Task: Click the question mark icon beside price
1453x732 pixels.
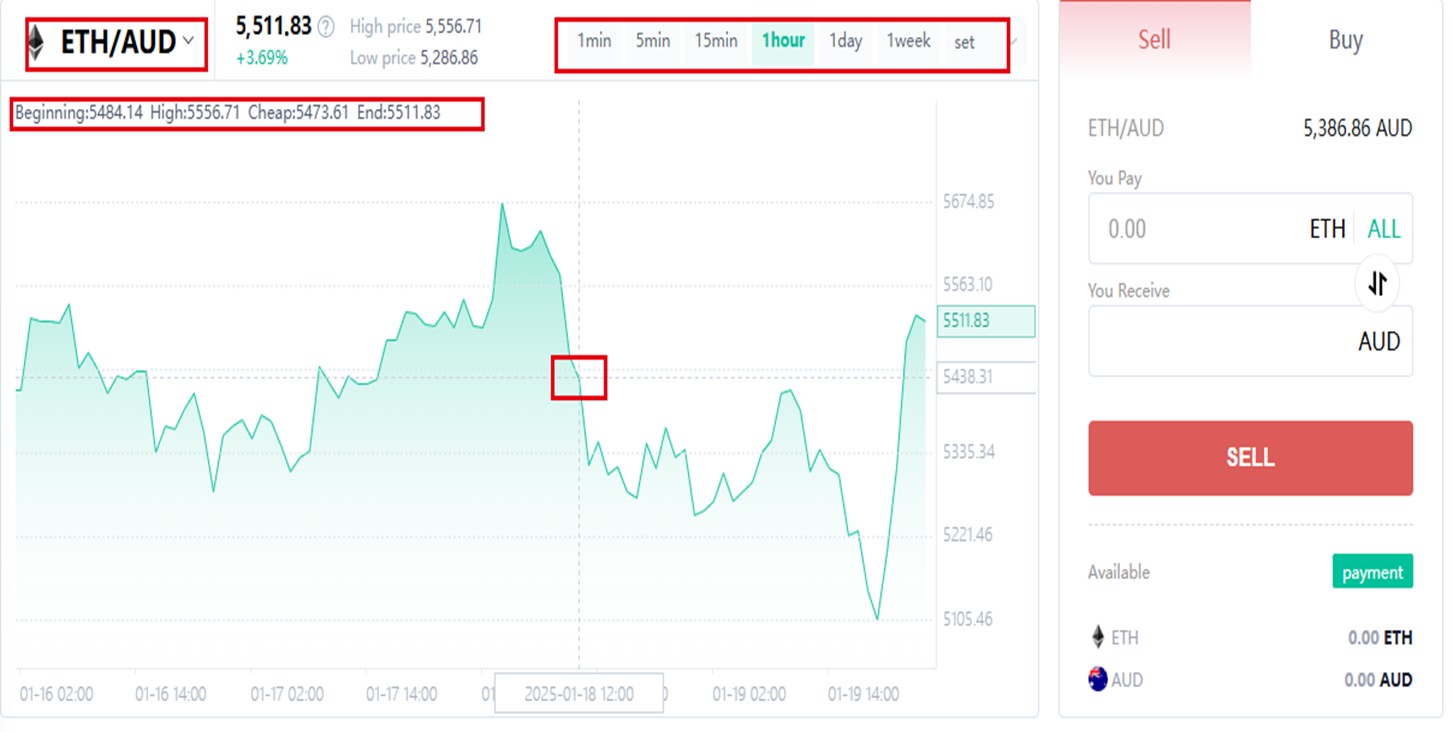Action: click(x=325, y=26)
